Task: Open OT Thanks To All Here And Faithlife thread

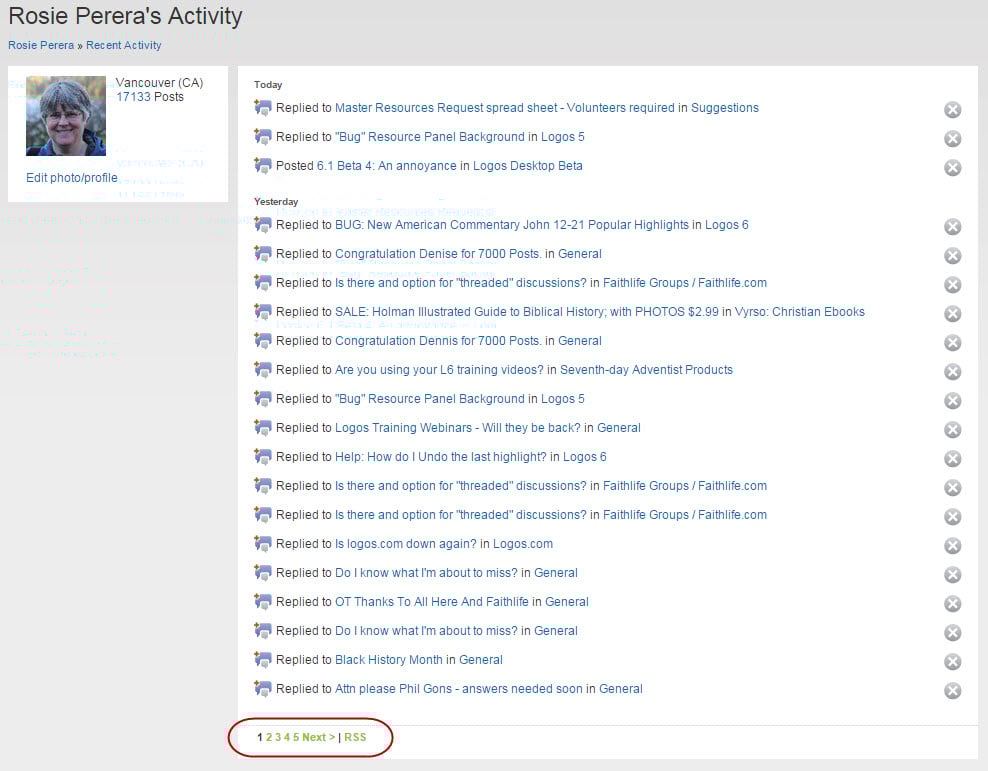Action: [x=432, y=602]
